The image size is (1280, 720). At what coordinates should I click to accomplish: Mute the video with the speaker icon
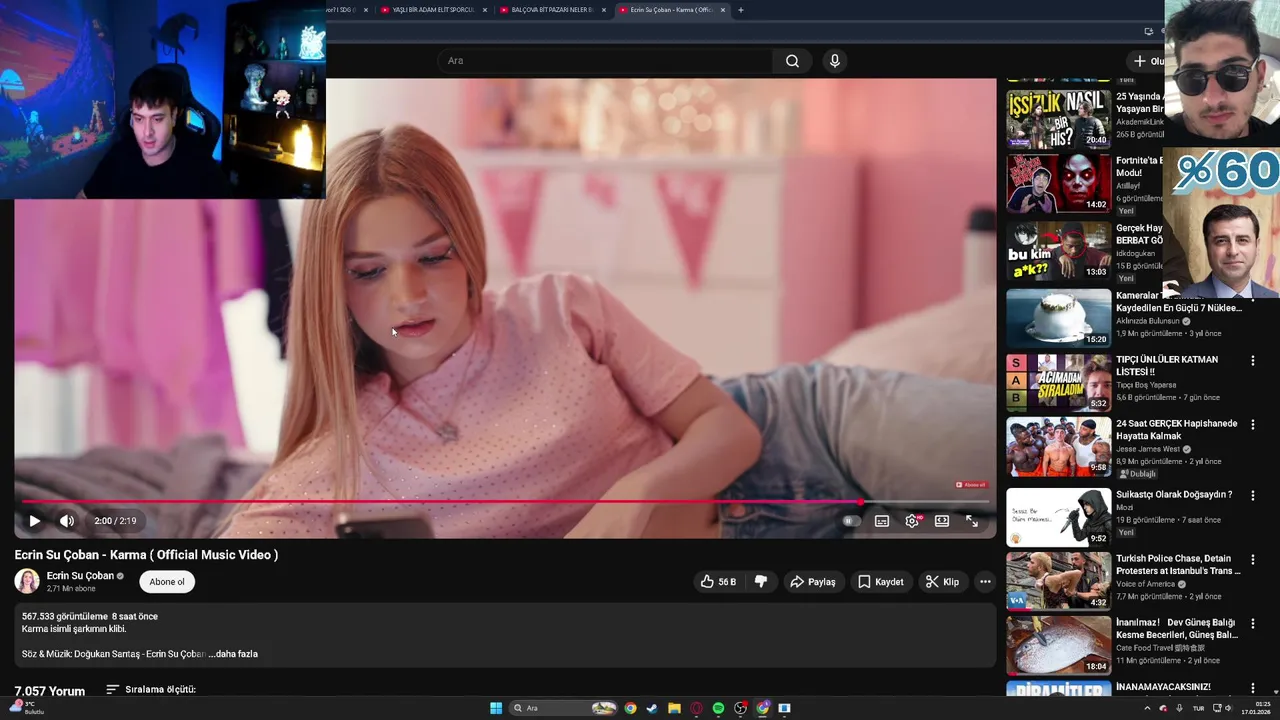pyautogui.click(x=67, y=521)
